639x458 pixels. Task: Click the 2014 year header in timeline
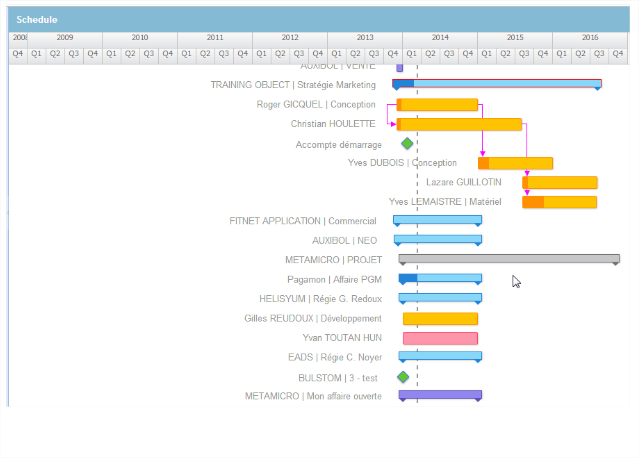[440, 37]
